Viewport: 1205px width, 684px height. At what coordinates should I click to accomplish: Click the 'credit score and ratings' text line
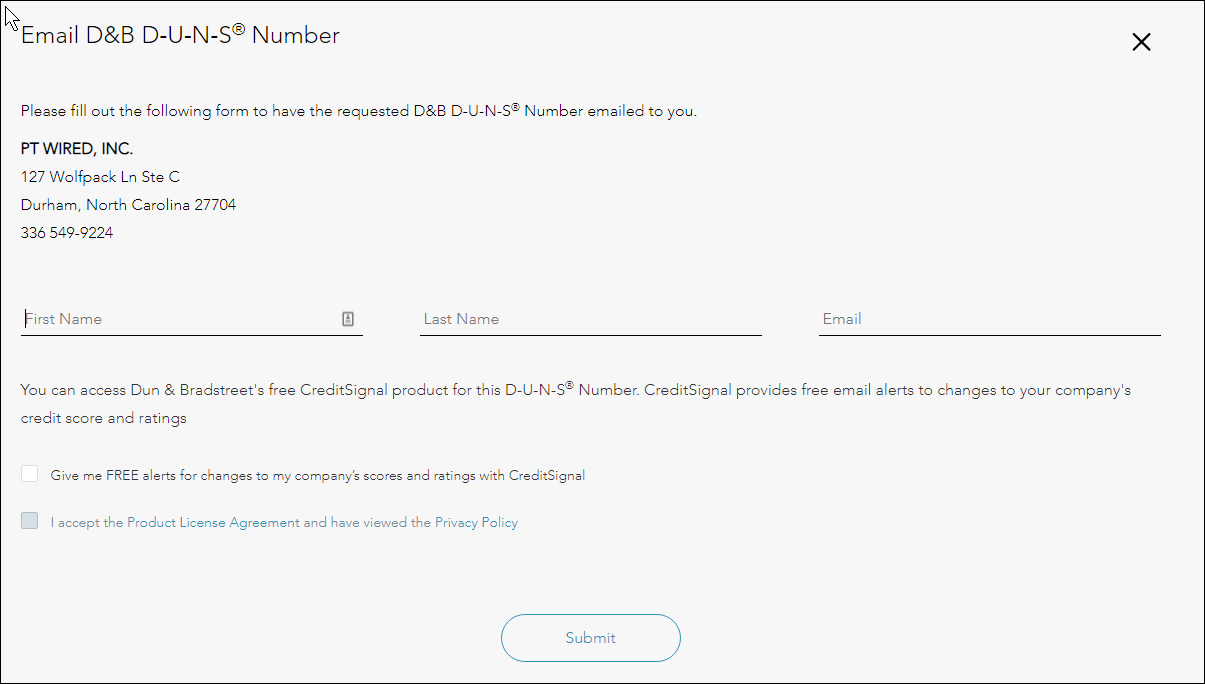tap(103, 418)
